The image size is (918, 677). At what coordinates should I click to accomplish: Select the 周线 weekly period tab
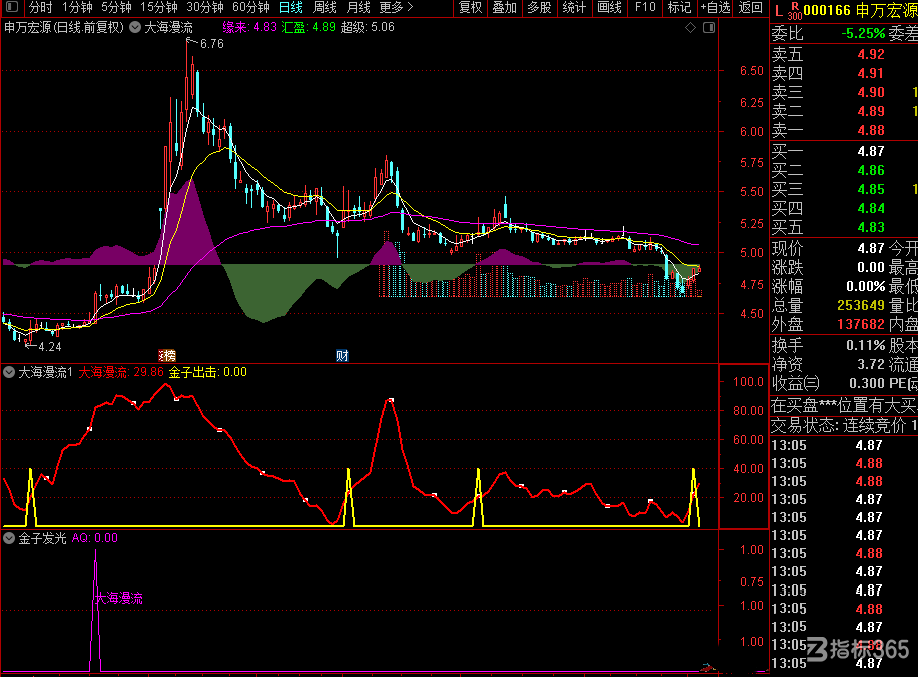pyautogui.click(x=324, y=8)
